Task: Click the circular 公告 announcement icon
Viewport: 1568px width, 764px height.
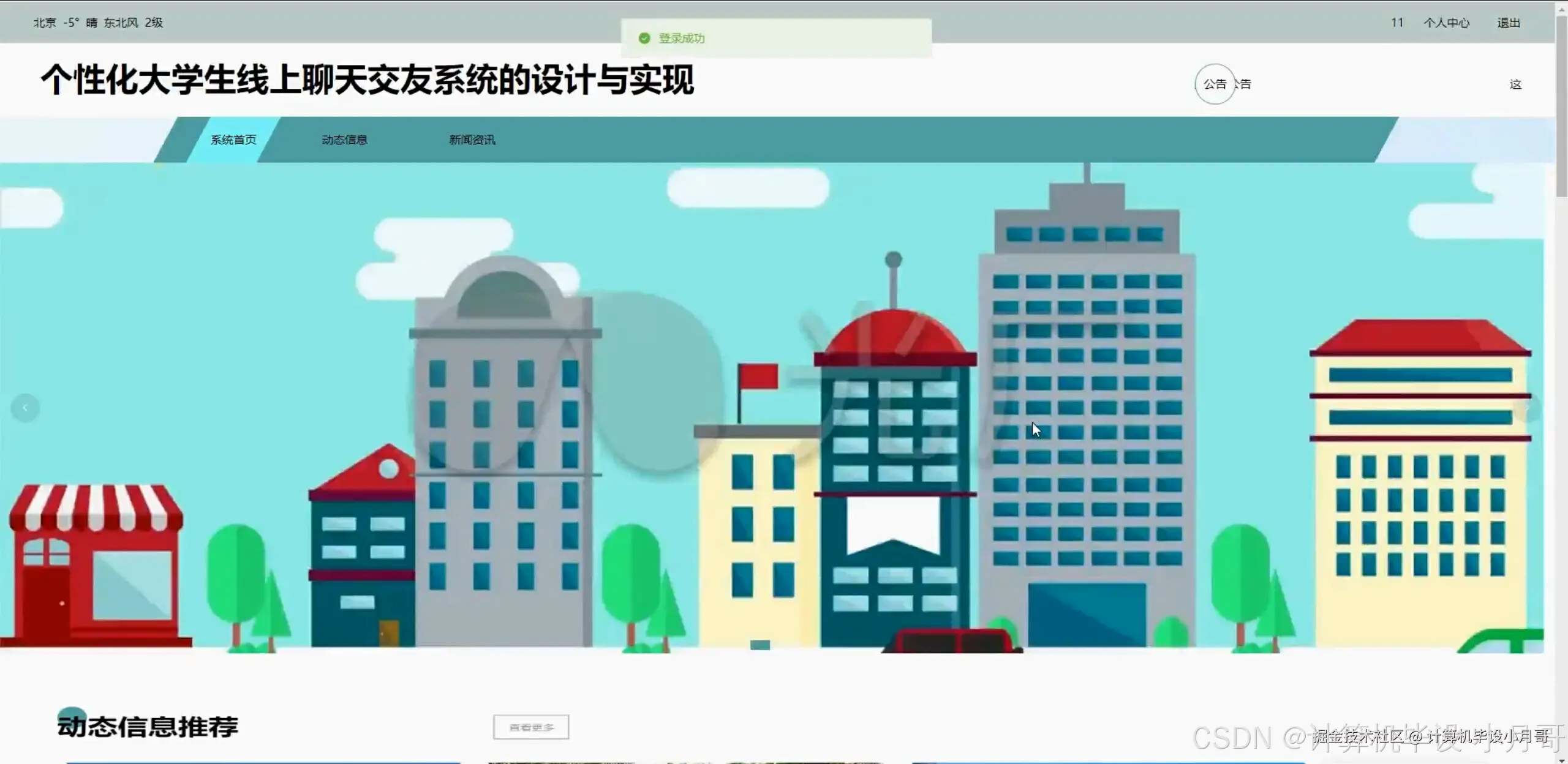Action: click(1215, 84)
